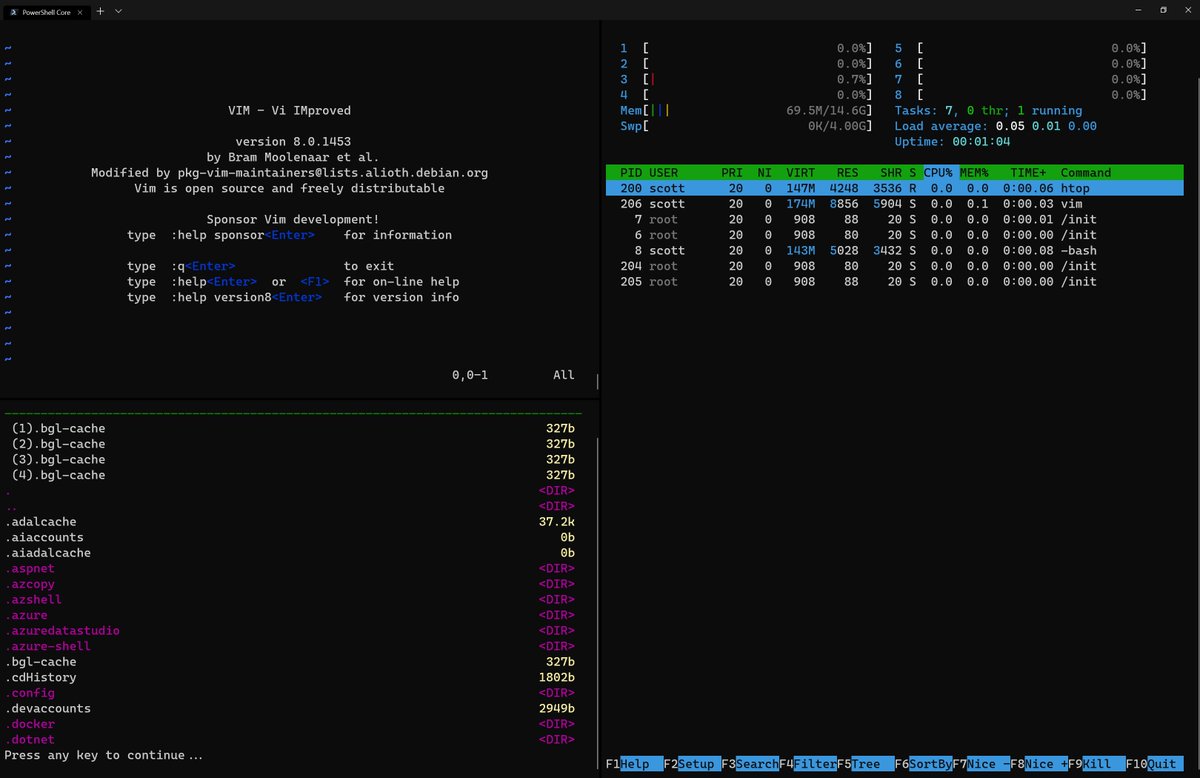Switch to the PowerShell Core tab
The image size is (1200, 778).
[x=45, y=11]
